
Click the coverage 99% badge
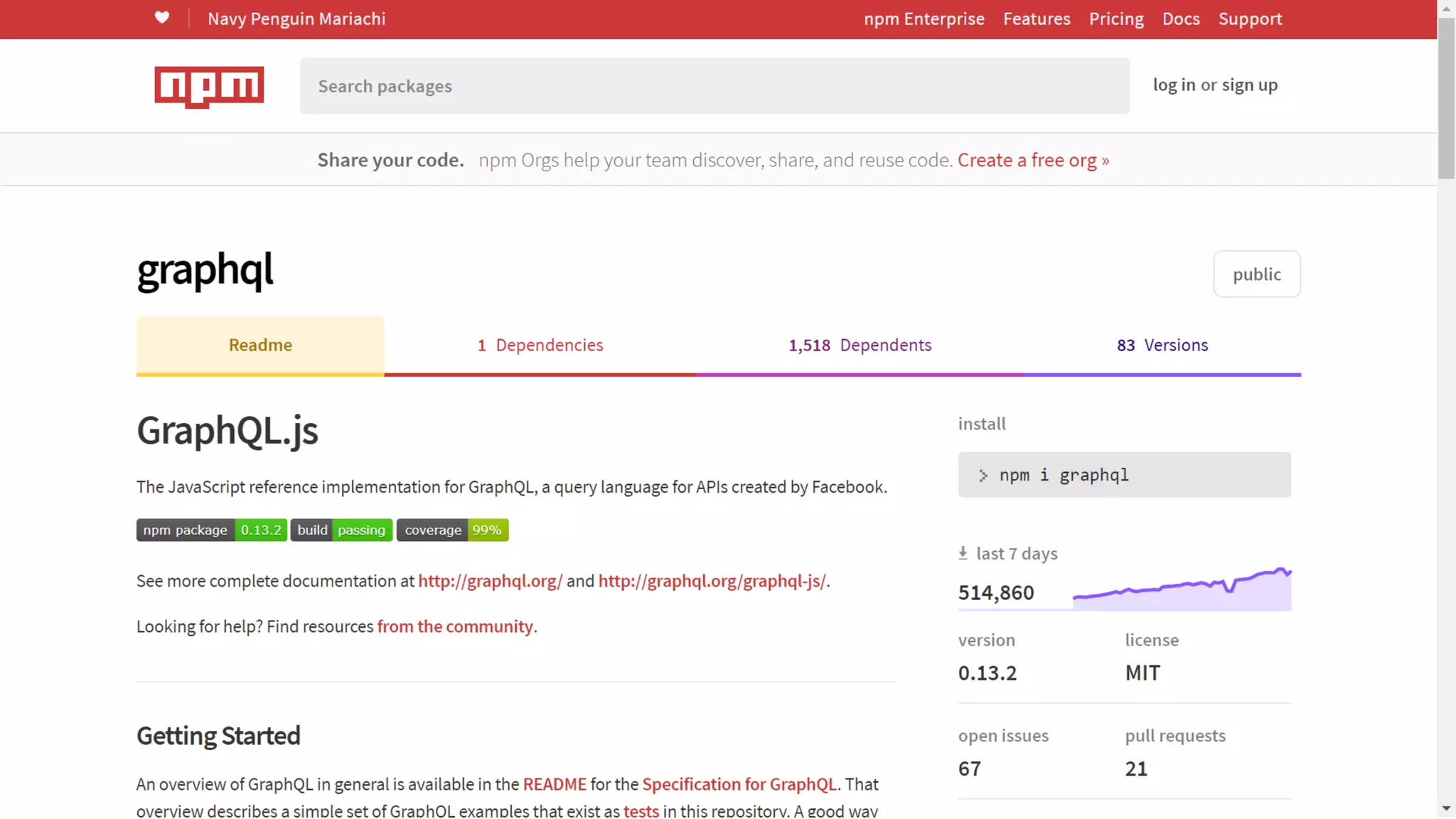point(452,530)
